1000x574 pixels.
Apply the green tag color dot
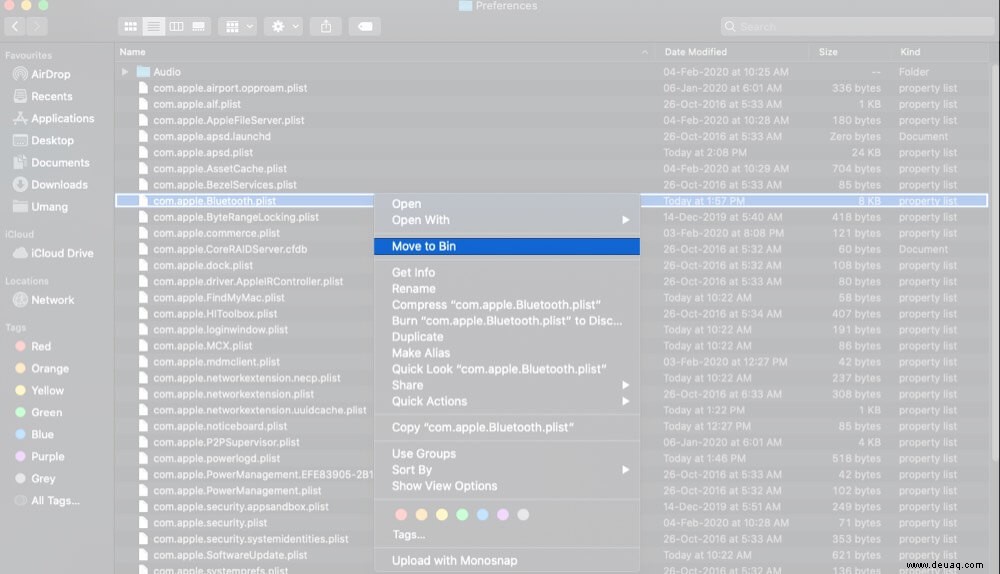click(x=462, y=515)
